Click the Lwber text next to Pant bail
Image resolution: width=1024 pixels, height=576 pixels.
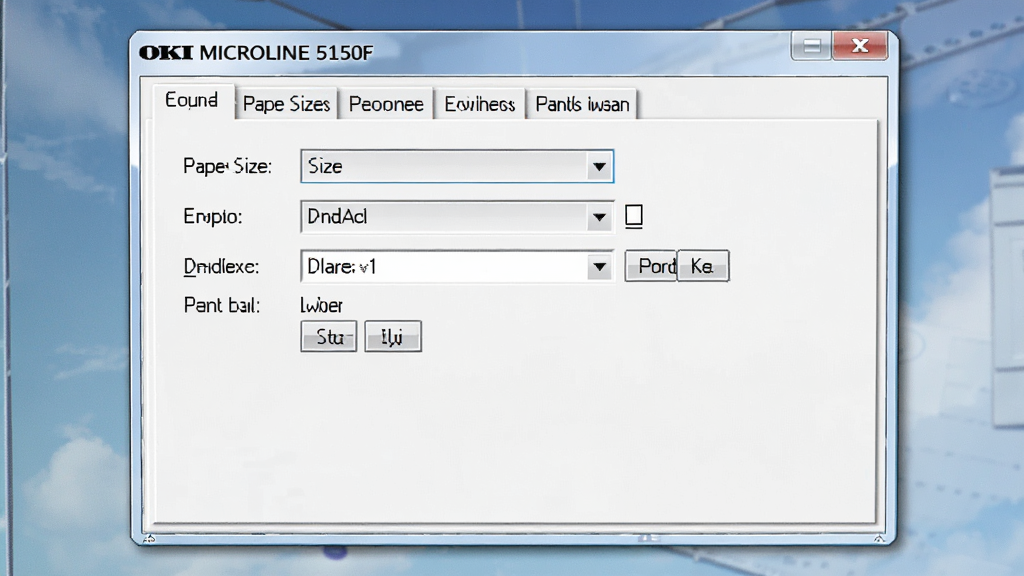click(x=321, y=305)
